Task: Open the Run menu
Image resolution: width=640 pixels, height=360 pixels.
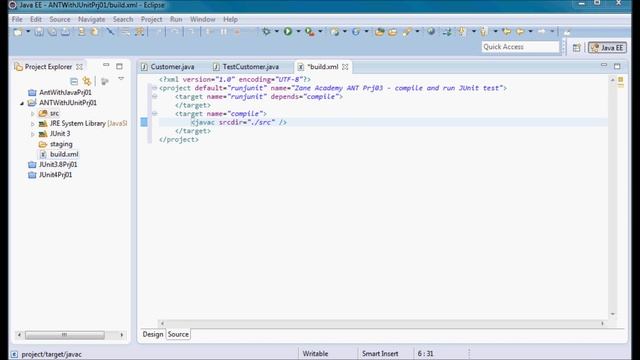Action: click(176, 19)
